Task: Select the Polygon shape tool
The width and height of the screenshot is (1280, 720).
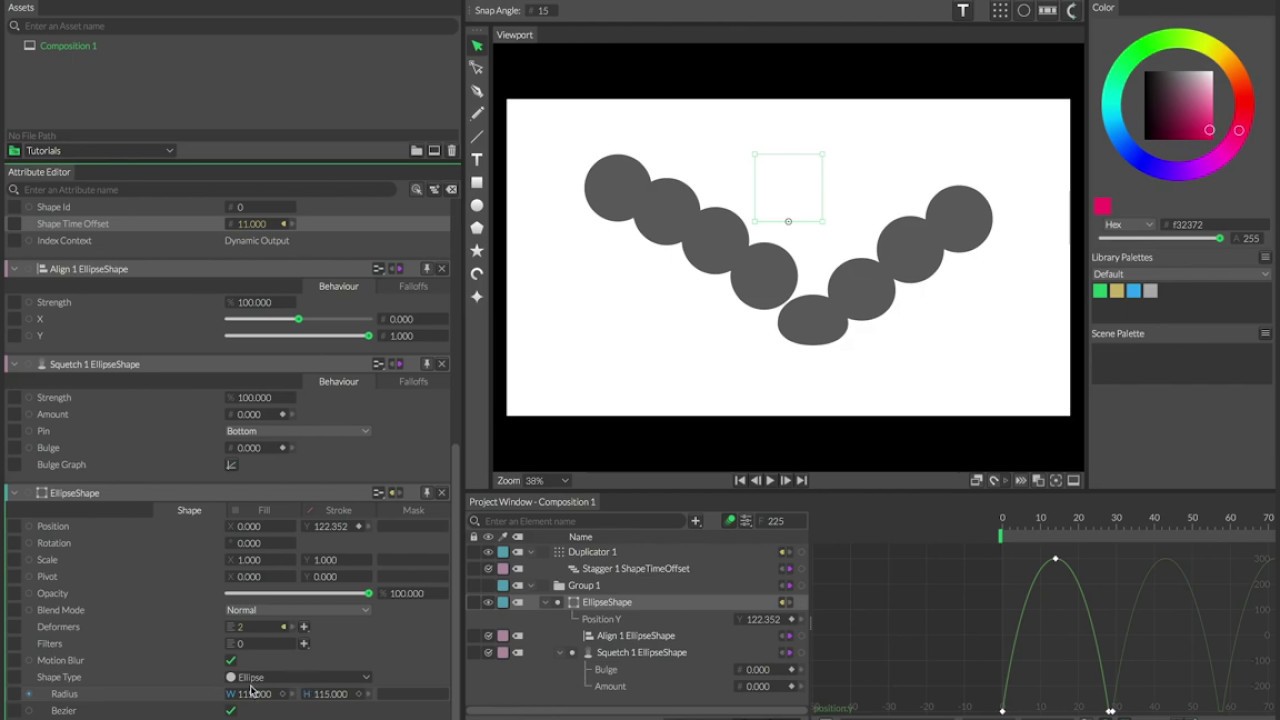Action: tap(477, 228)
